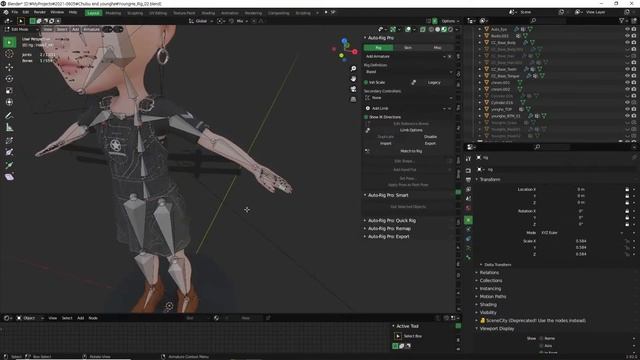Hide CC_Base_Body object with its eye icon
640x360 pixels.
[627, 42]
